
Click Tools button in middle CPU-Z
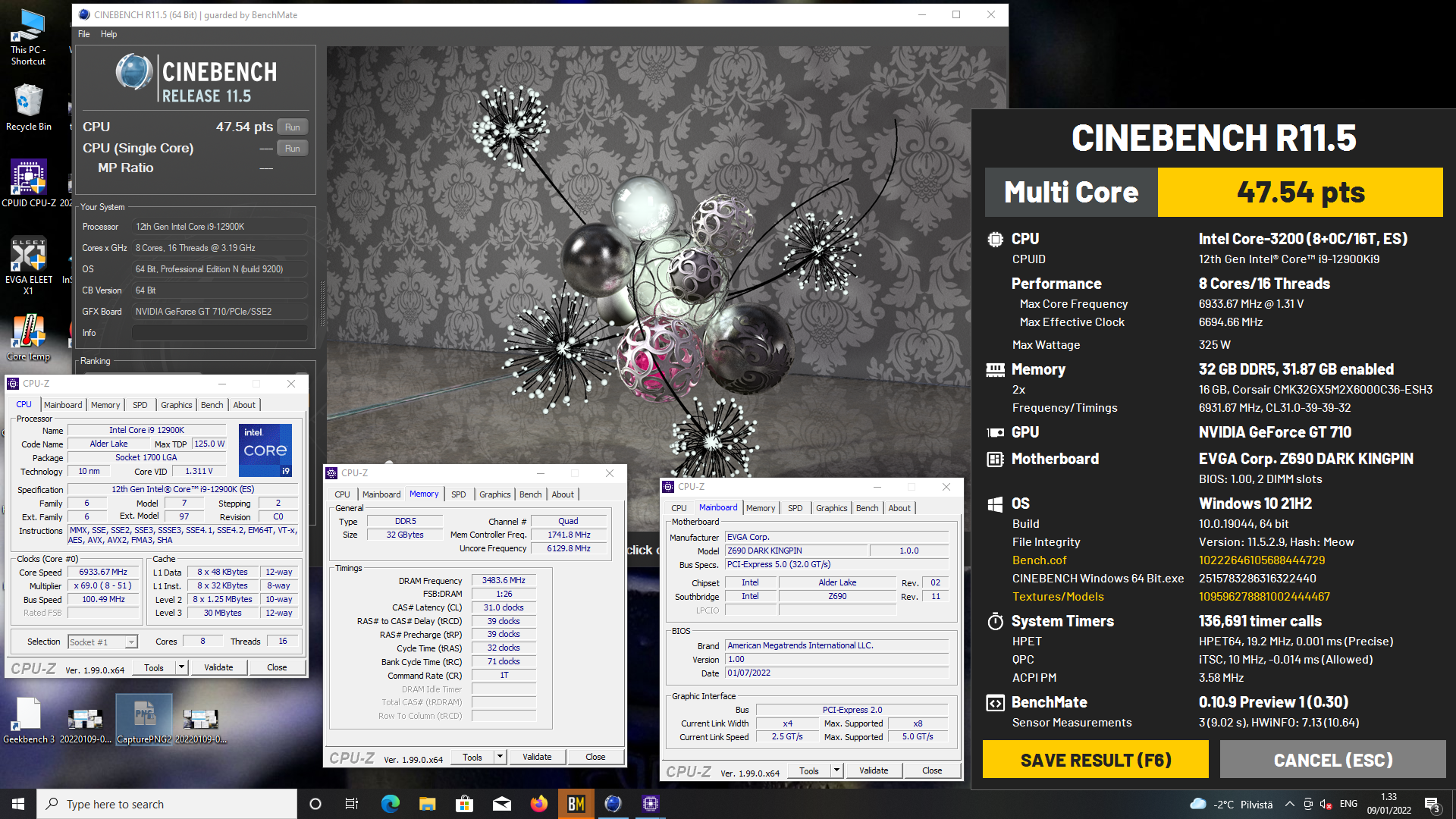click(x=472, y=757)
